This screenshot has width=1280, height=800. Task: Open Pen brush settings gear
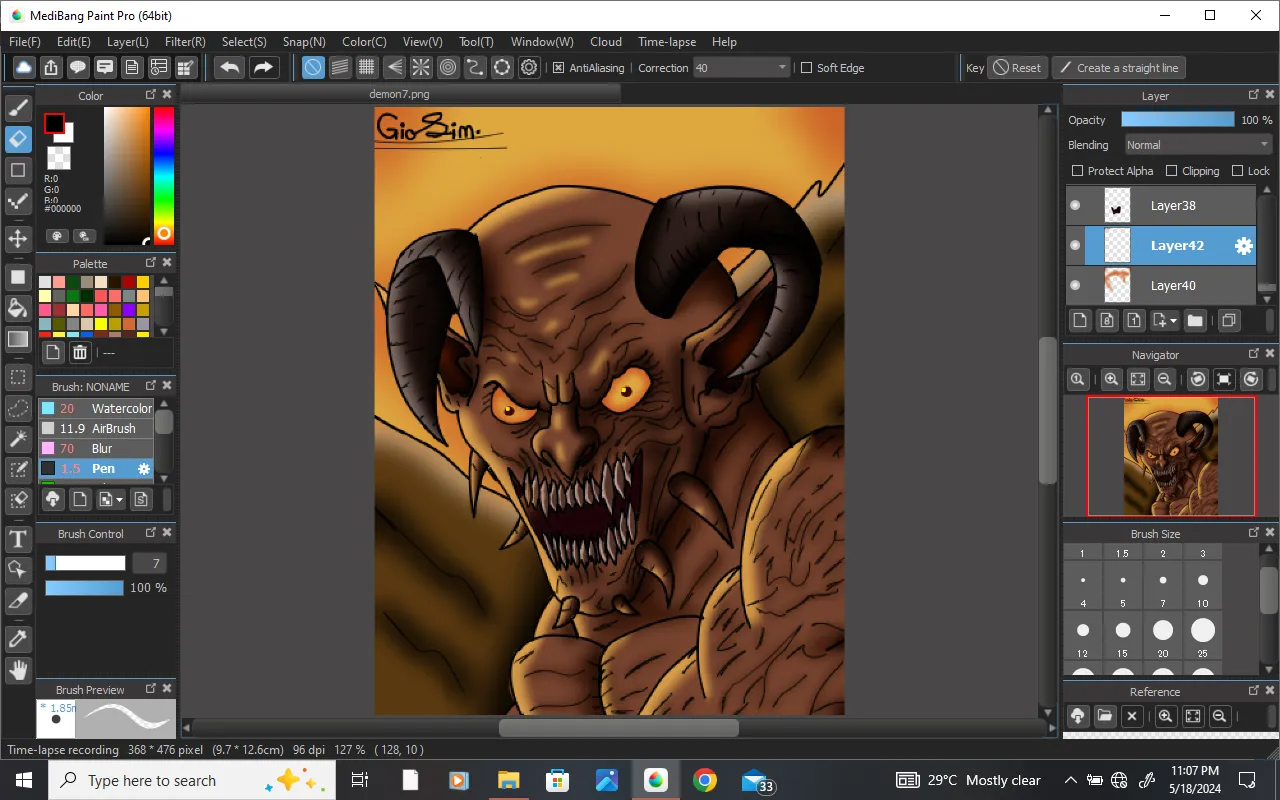tap(144, 468)
